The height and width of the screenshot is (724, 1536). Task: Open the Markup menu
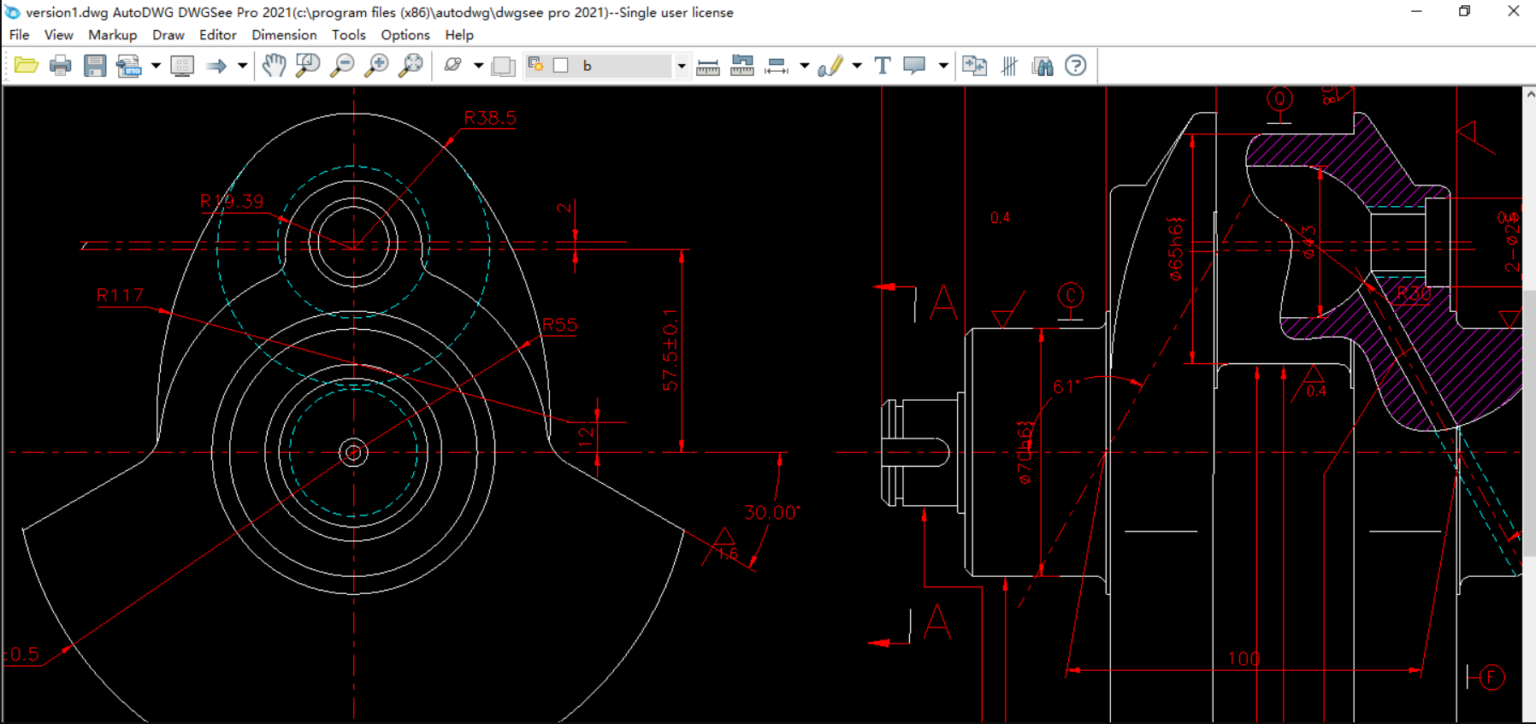click(111, 34)
